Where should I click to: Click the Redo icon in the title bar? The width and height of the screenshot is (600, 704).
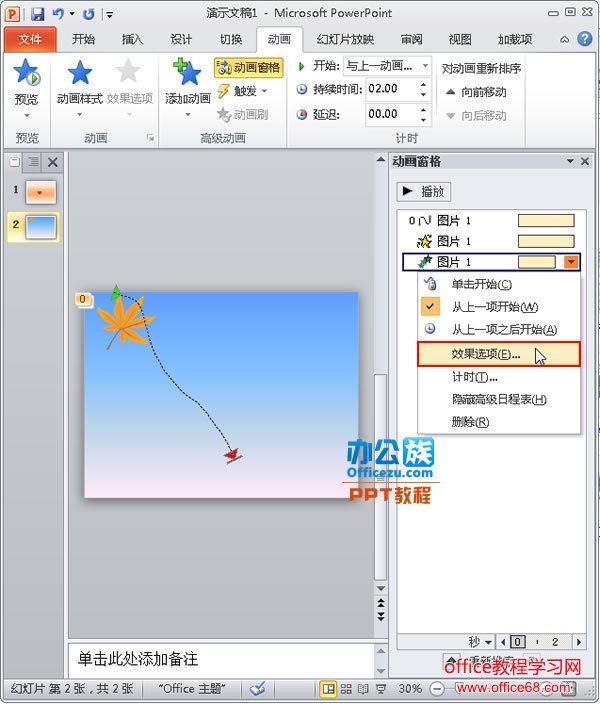(x=89, y=14)
